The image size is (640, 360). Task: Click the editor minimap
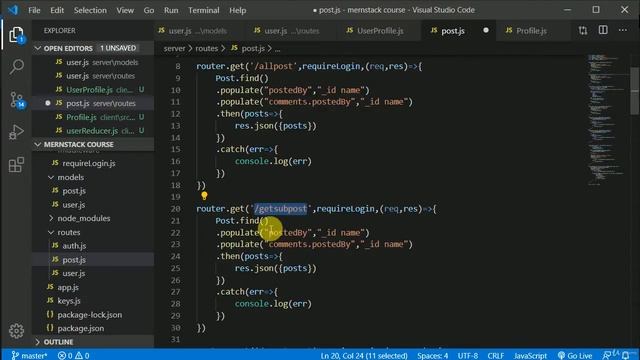607,120
